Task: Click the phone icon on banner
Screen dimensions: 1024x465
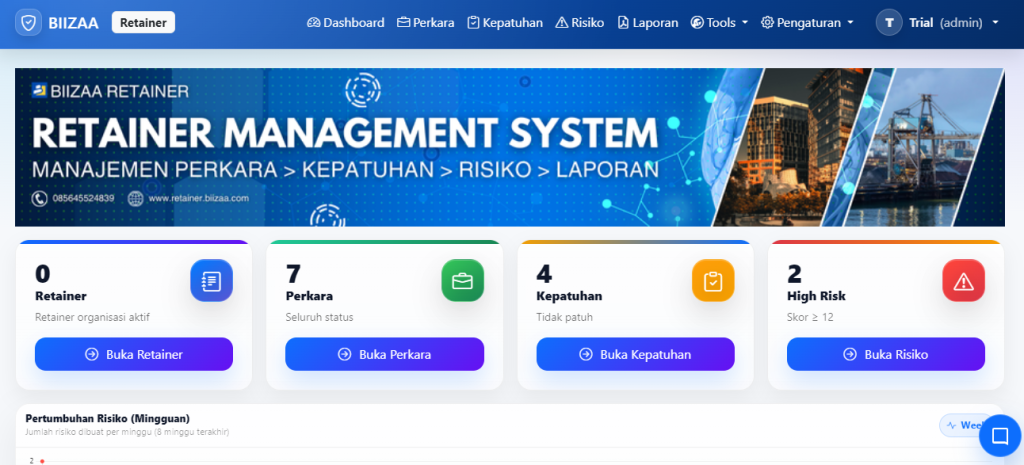Action: click(x=39, y=198)
